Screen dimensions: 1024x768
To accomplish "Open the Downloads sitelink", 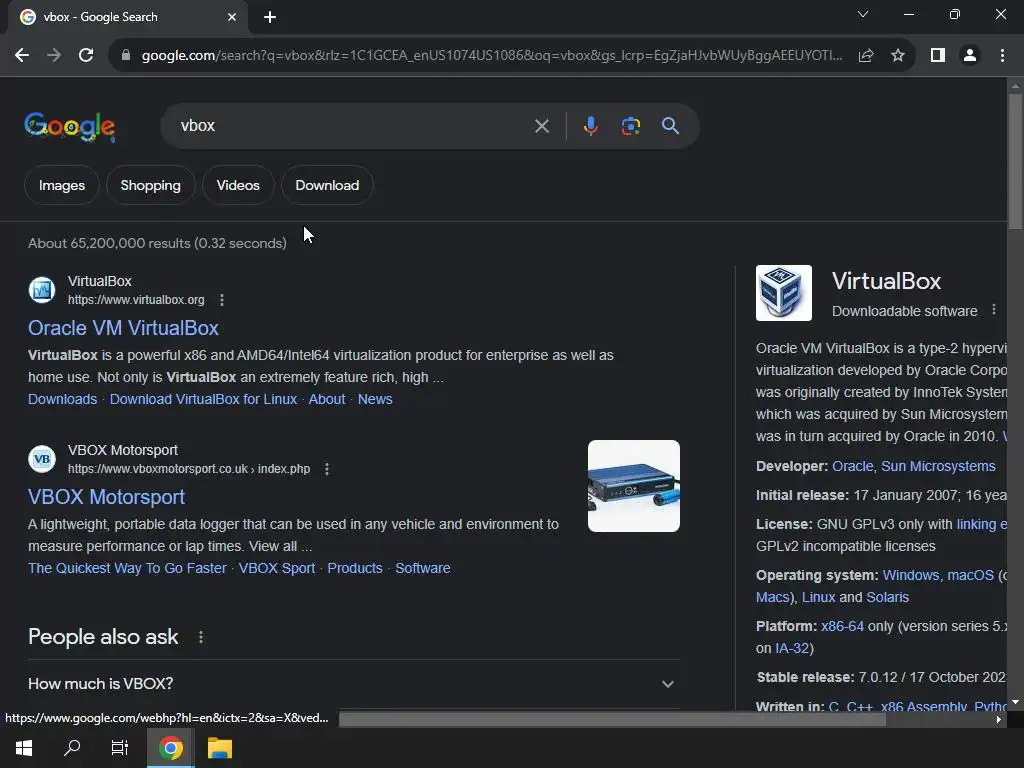I will [x=62, y=399].
